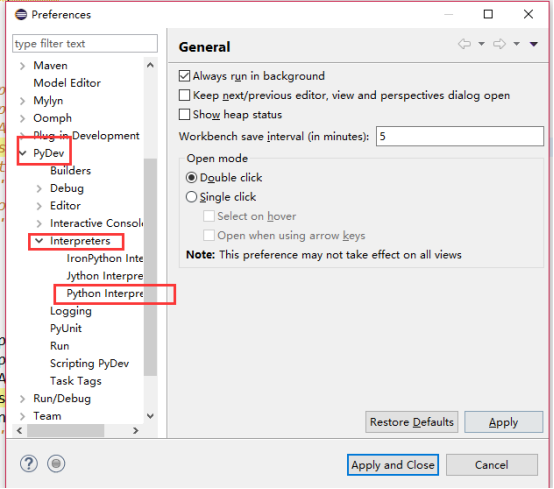The width and height of the screenshot is (554, 489).
Task: Expand the Editor node under PyDev
Action: 39,206
